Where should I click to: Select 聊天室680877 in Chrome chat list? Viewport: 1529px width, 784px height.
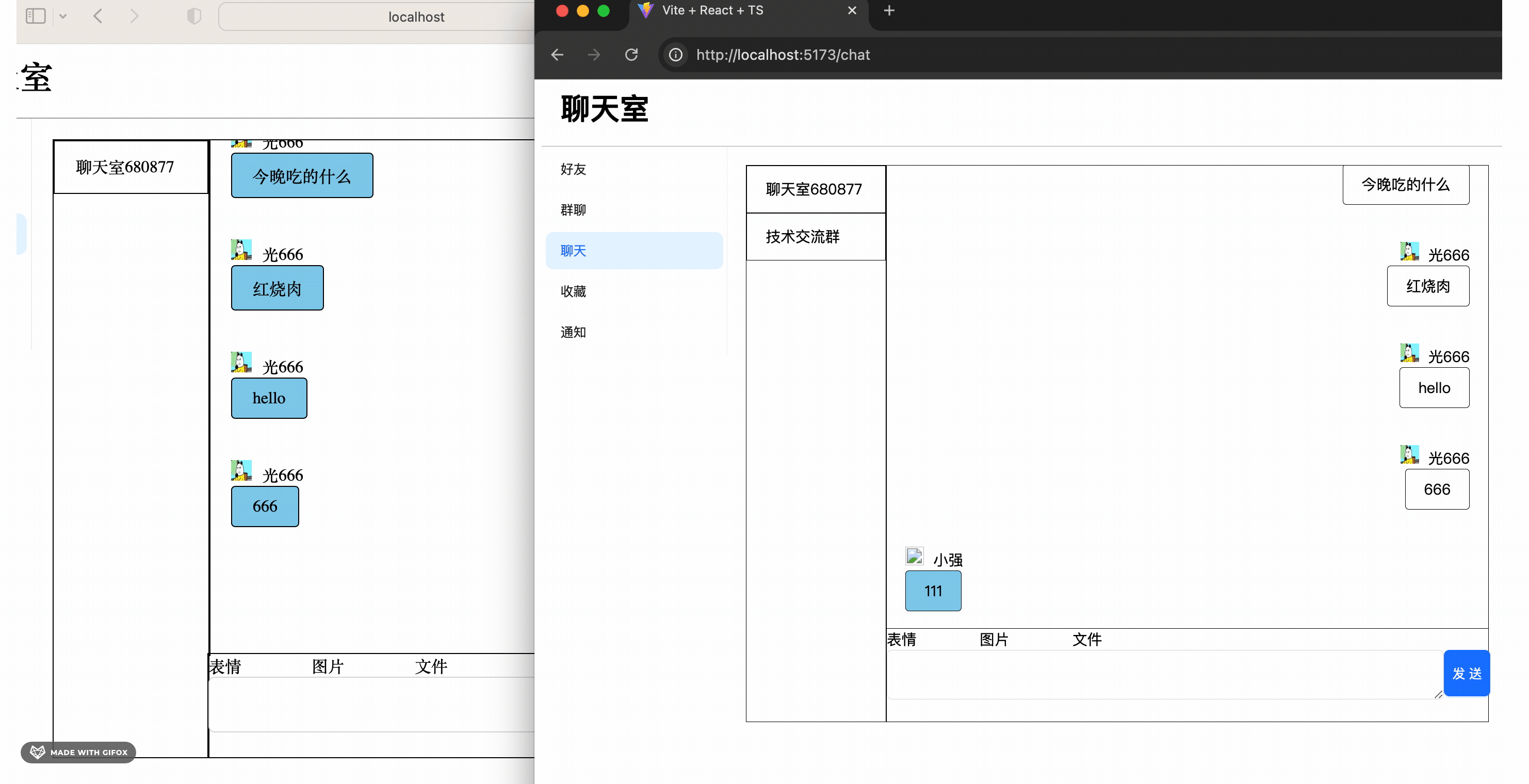coord(815,189)
